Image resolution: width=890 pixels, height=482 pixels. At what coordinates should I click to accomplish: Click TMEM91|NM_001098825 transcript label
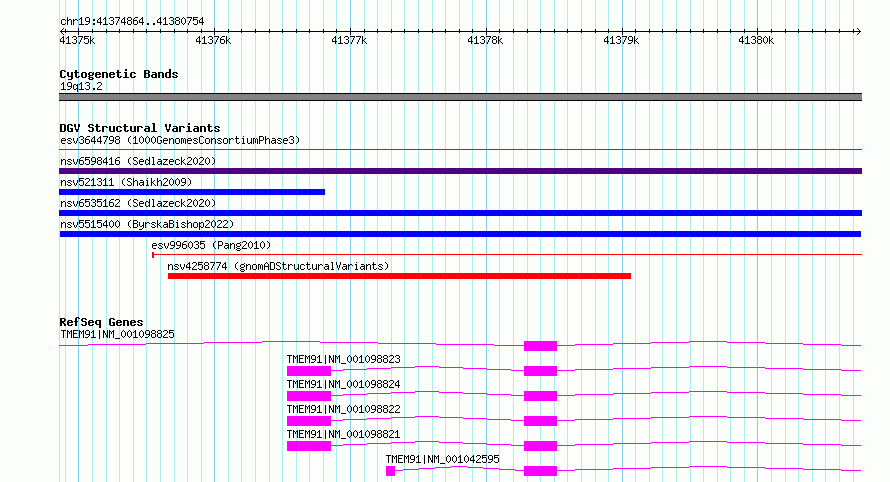pyautogui.click(x=117, y=334)
